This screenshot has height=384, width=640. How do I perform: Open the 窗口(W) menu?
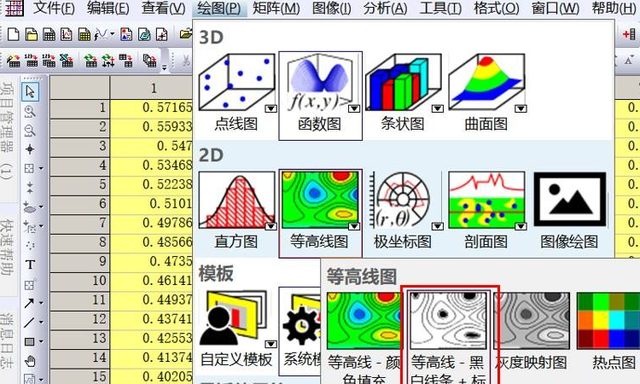click(x=555, y=8)
